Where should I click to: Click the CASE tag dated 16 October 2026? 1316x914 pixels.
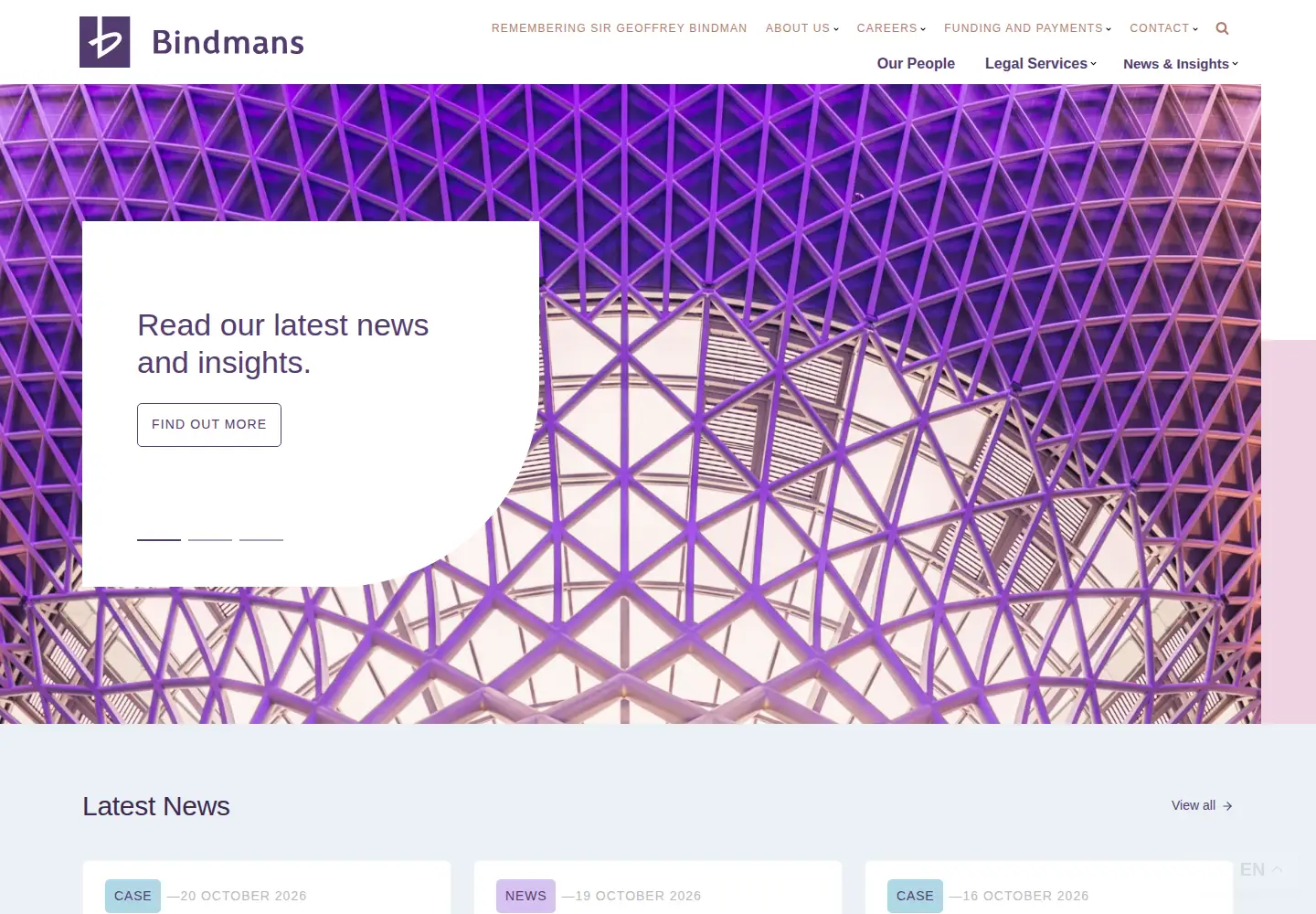click(915, 896)
